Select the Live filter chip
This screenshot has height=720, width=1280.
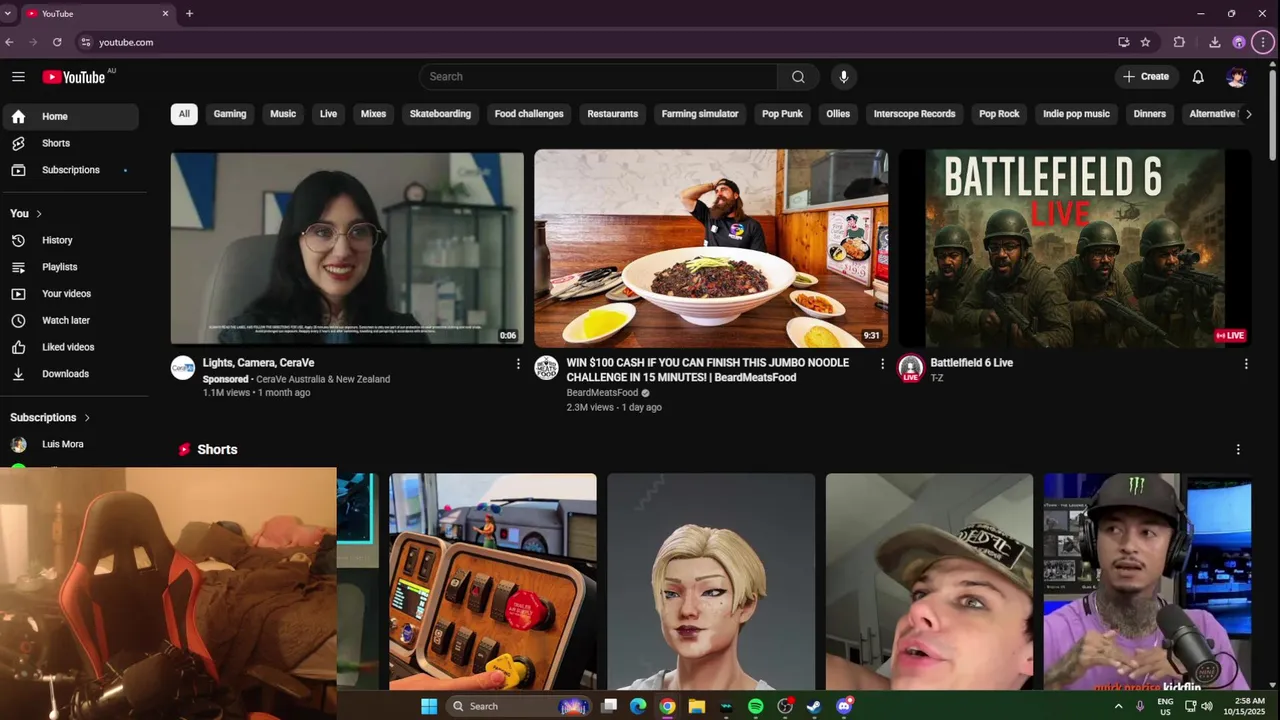point(328,114)
